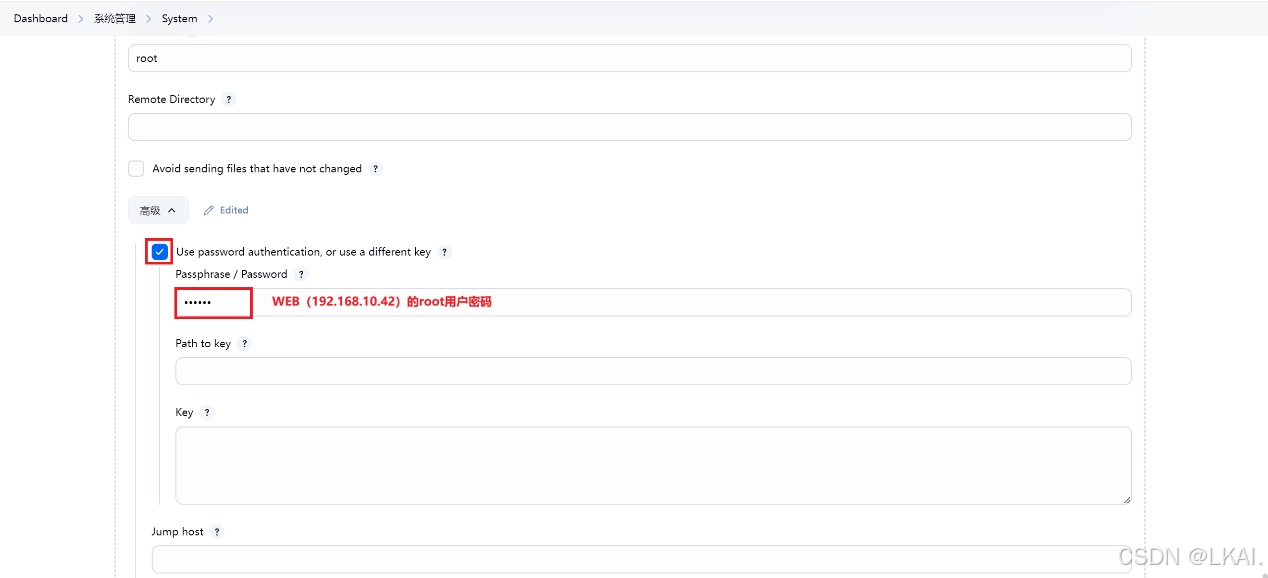The width and height of the screenshot is (1268, 578).
Task: Open help for Path to key
Action: click(x=245, y=344)
